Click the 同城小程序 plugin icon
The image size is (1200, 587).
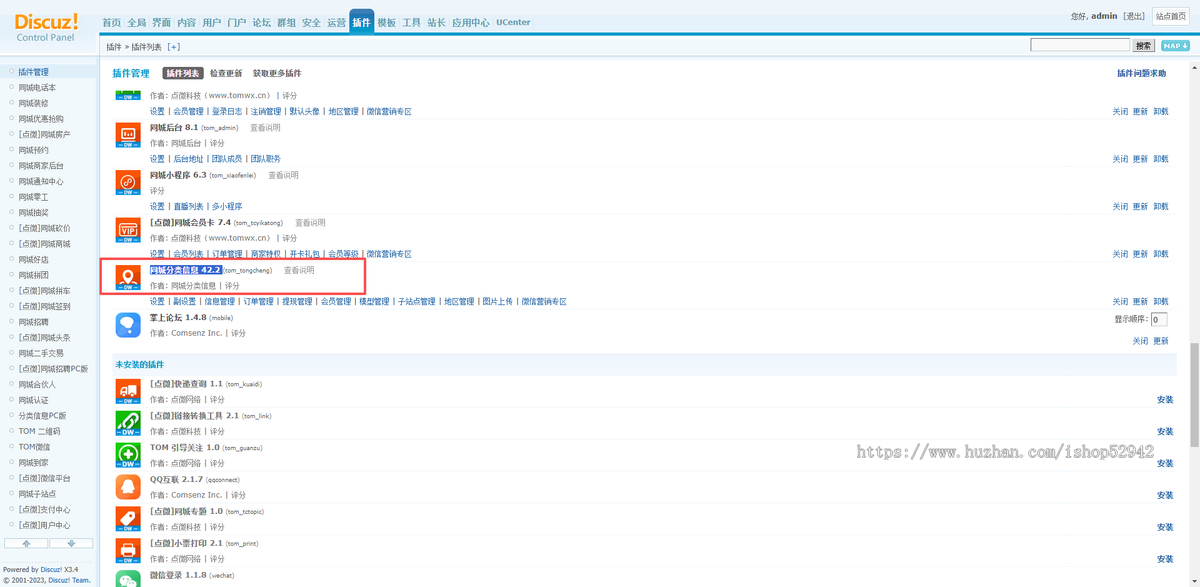128,182
